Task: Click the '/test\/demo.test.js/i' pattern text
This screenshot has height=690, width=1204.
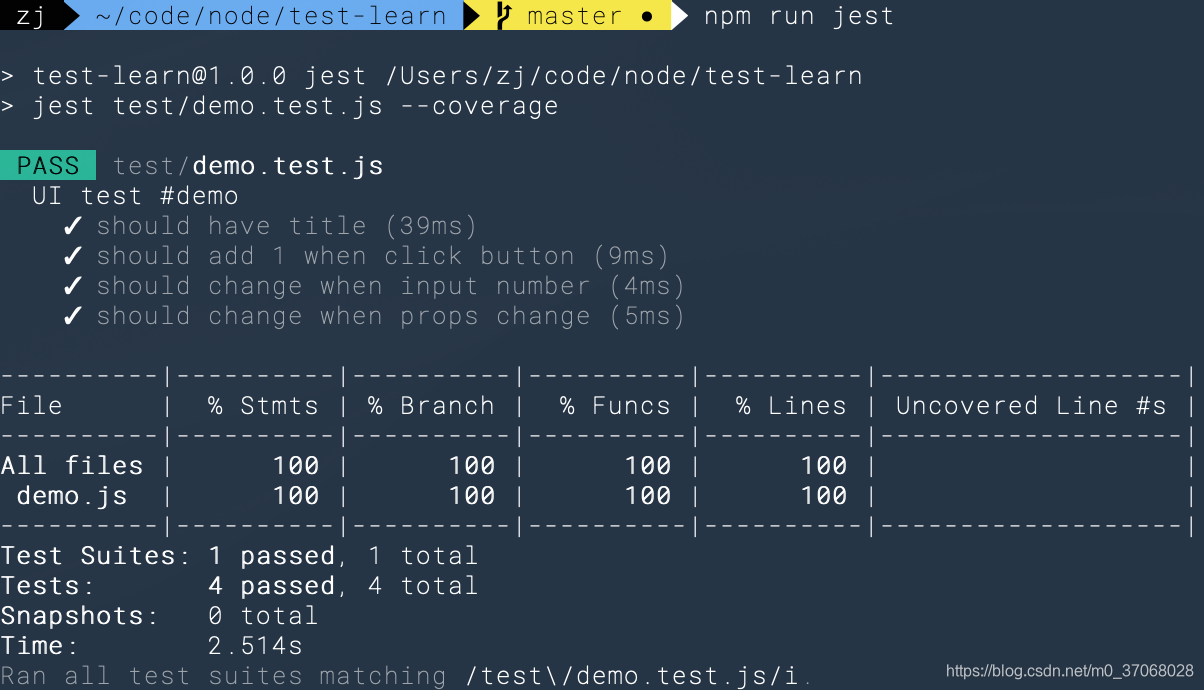Action: pyautogui.click(x=633, y=676)
